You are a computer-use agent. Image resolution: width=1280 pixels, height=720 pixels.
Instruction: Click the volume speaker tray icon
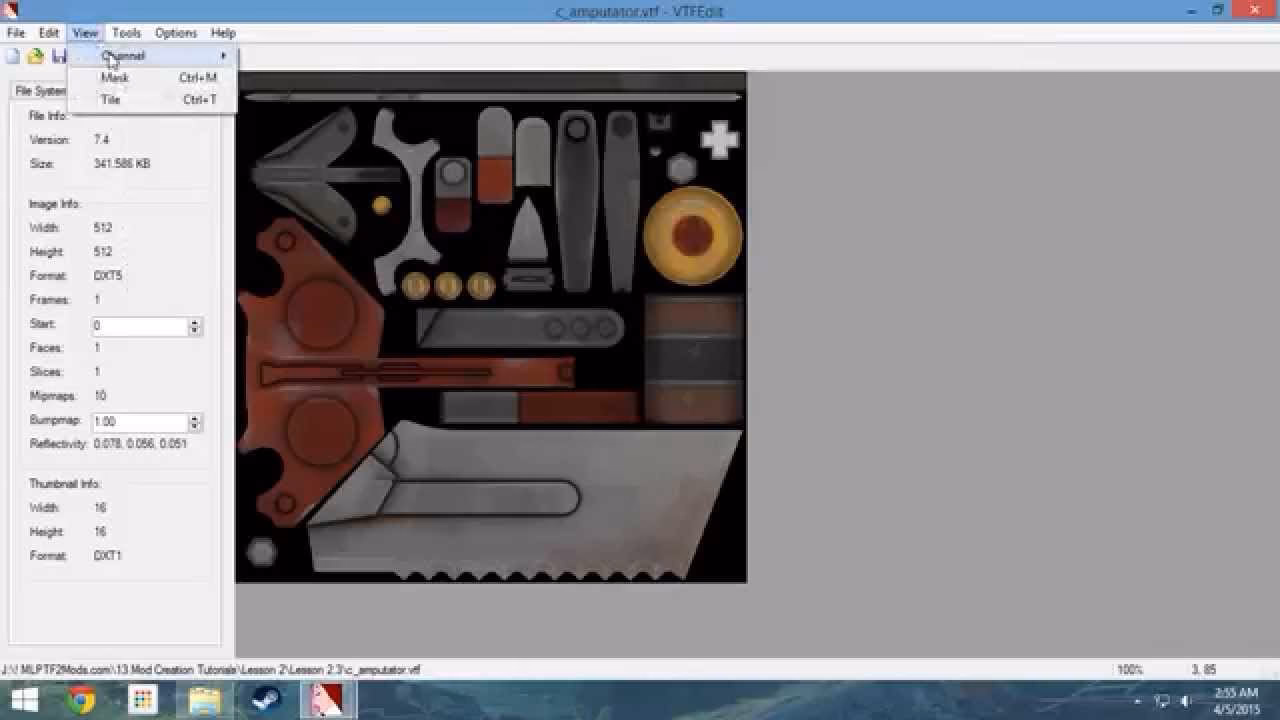pos(1186,701)
